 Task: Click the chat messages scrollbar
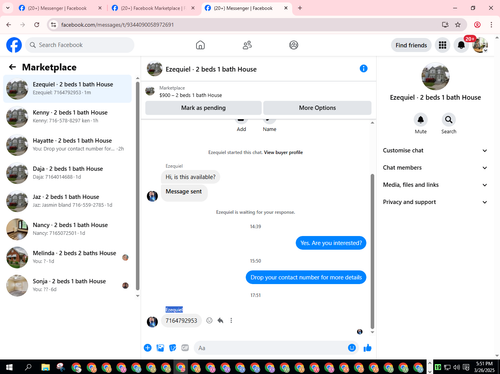[372, 251]
